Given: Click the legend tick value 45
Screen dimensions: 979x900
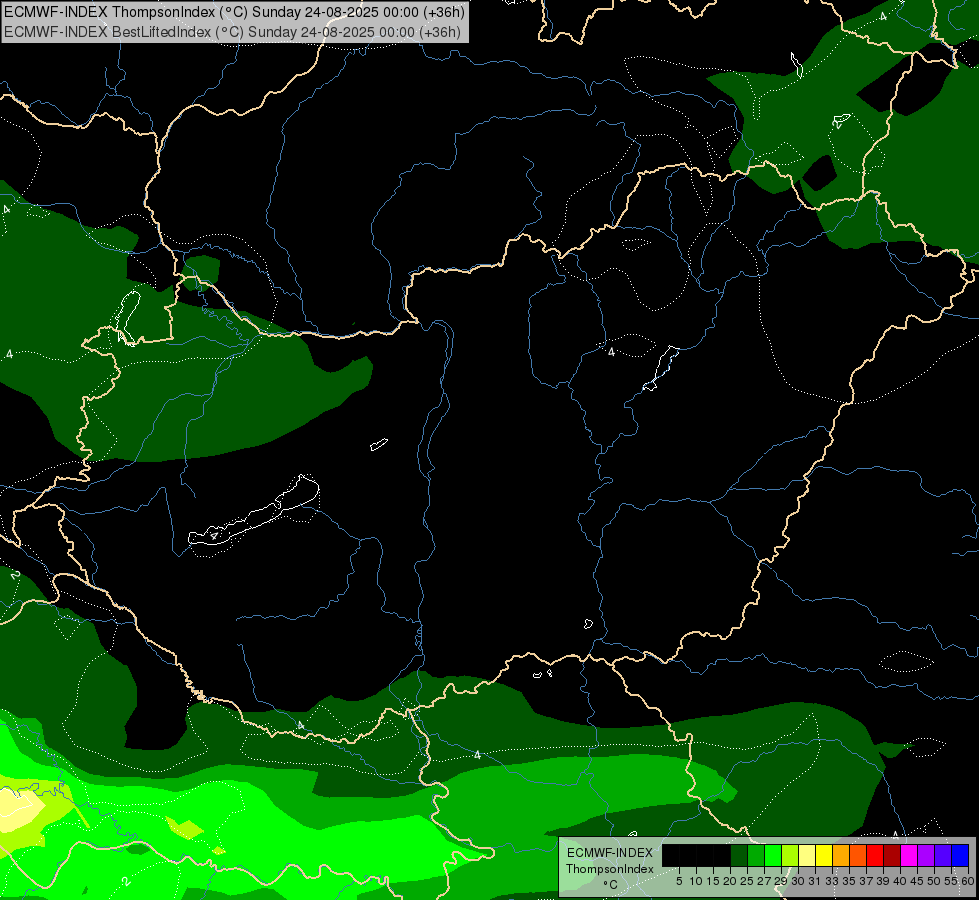Looking at the screenshot, I should click(917, 881).
